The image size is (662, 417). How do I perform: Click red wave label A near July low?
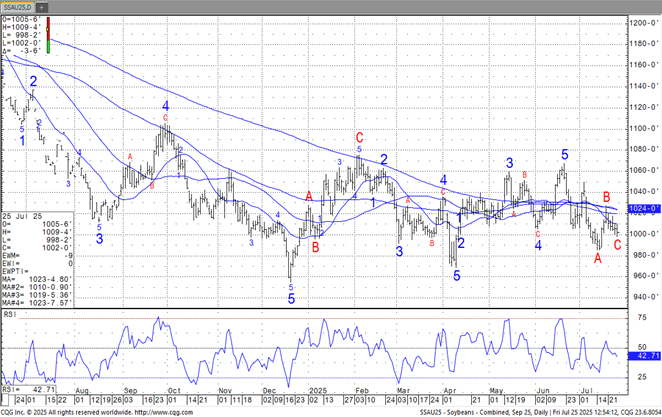click(598, 258)
